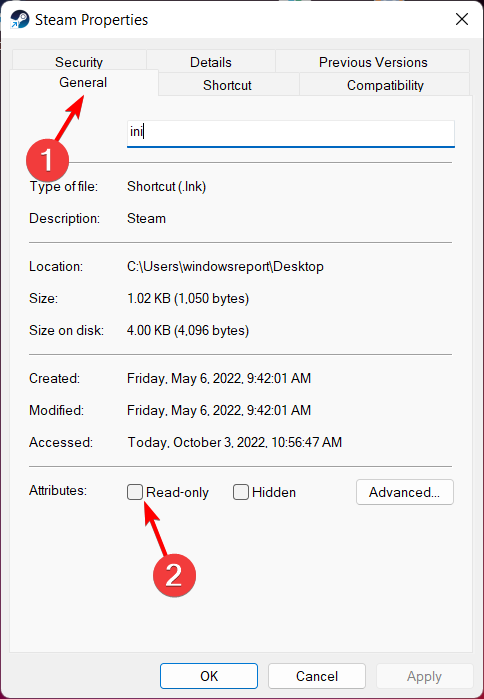
Task: Close the Steam Properties dialog
Action: 462,19
